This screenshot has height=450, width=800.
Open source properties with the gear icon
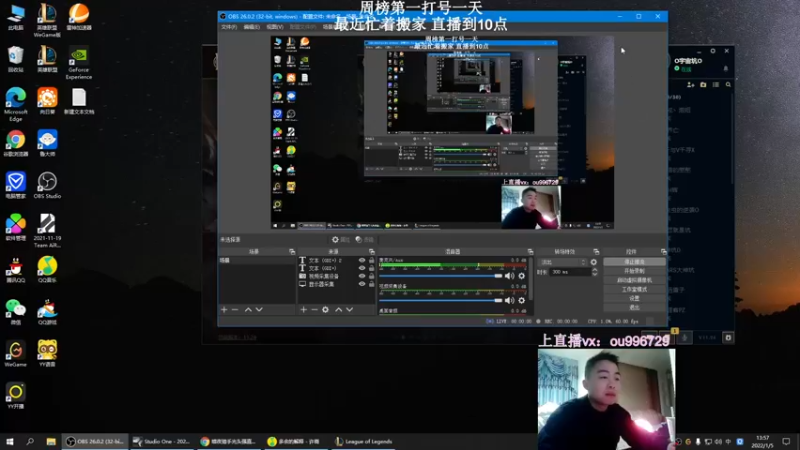(x=326, y=310)
